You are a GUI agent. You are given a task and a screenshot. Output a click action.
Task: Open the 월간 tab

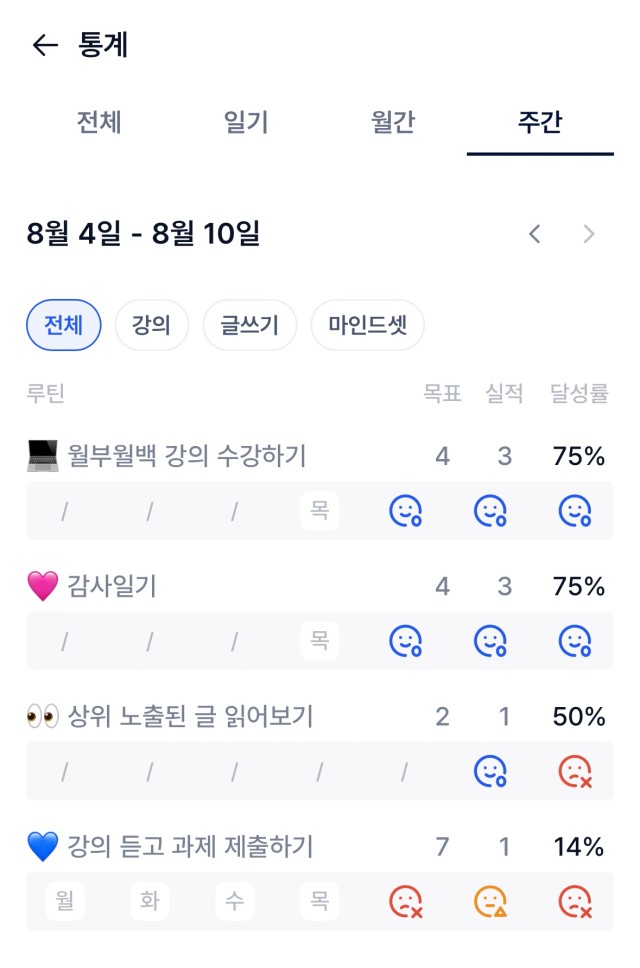[x=393, y=122]
